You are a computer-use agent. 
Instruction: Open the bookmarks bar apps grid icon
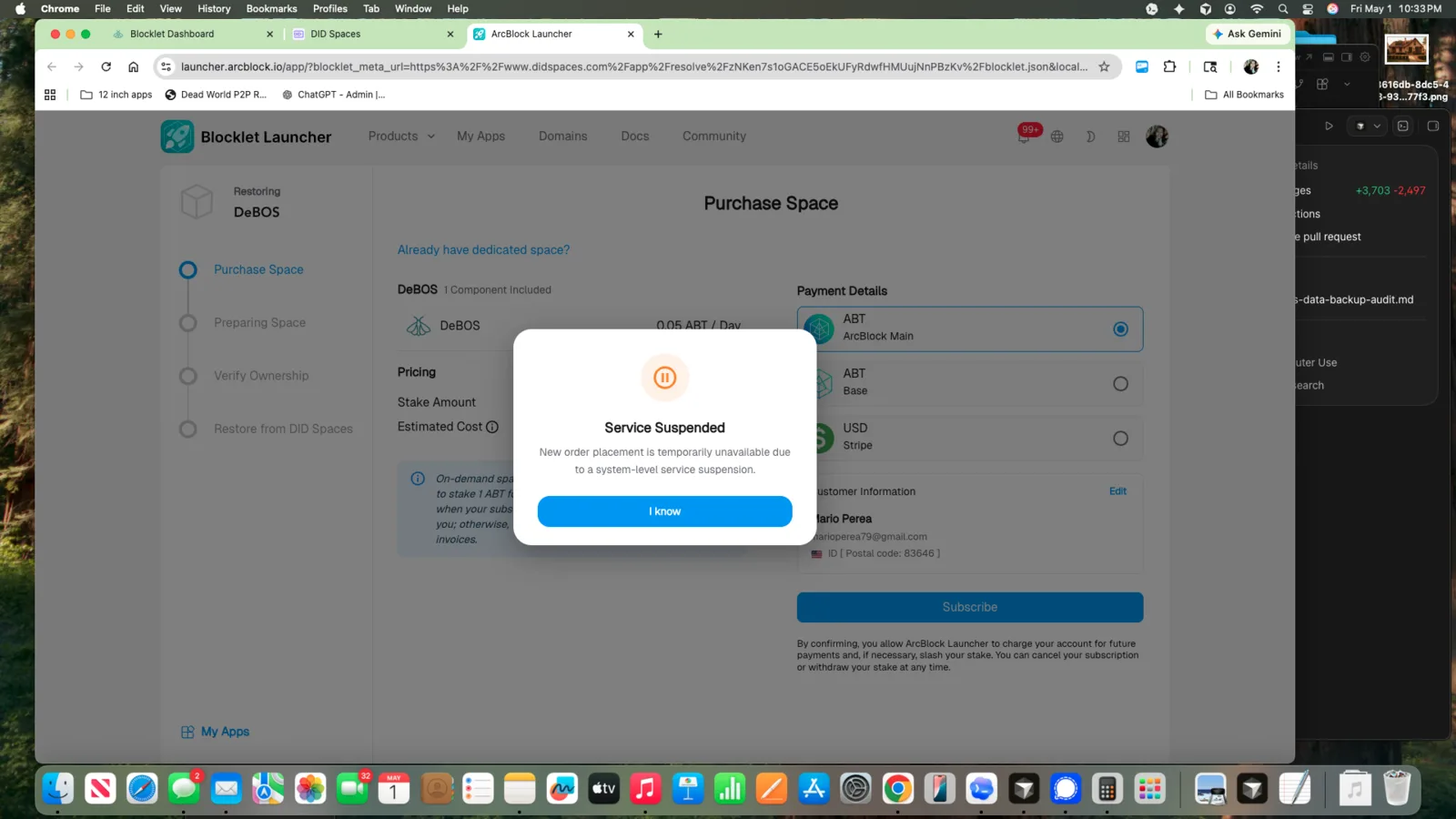(x=50, y=95)
